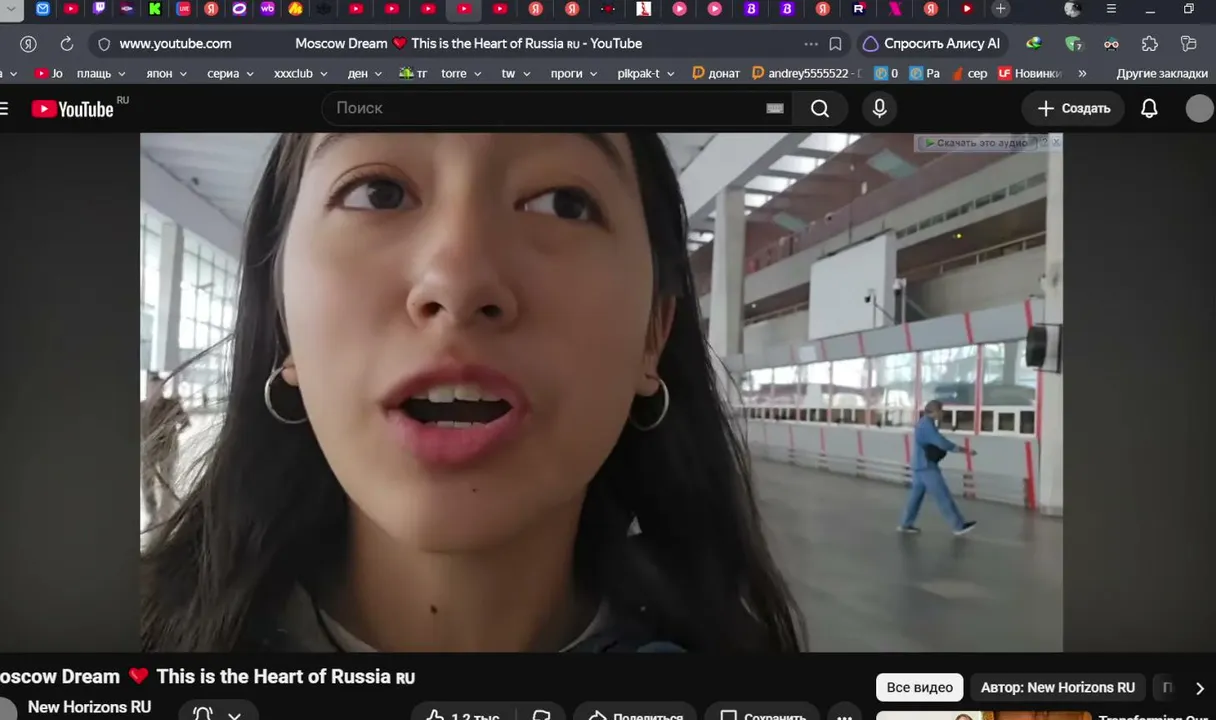The height and width of the screenshot is (720, 1216).
Task: Click the video player to pause
Action: (x=601, y=392)
